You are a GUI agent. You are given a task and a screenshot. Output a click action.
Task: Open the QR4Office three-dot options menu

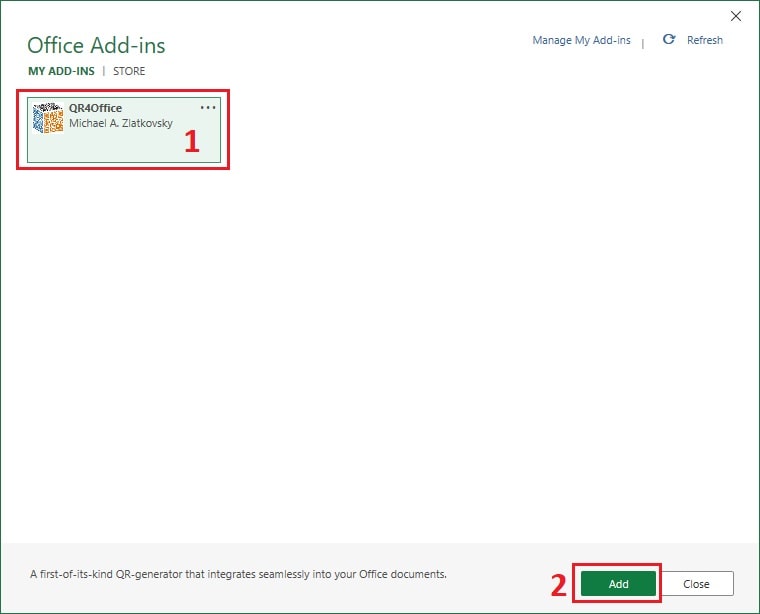click(x=208, y=108)
